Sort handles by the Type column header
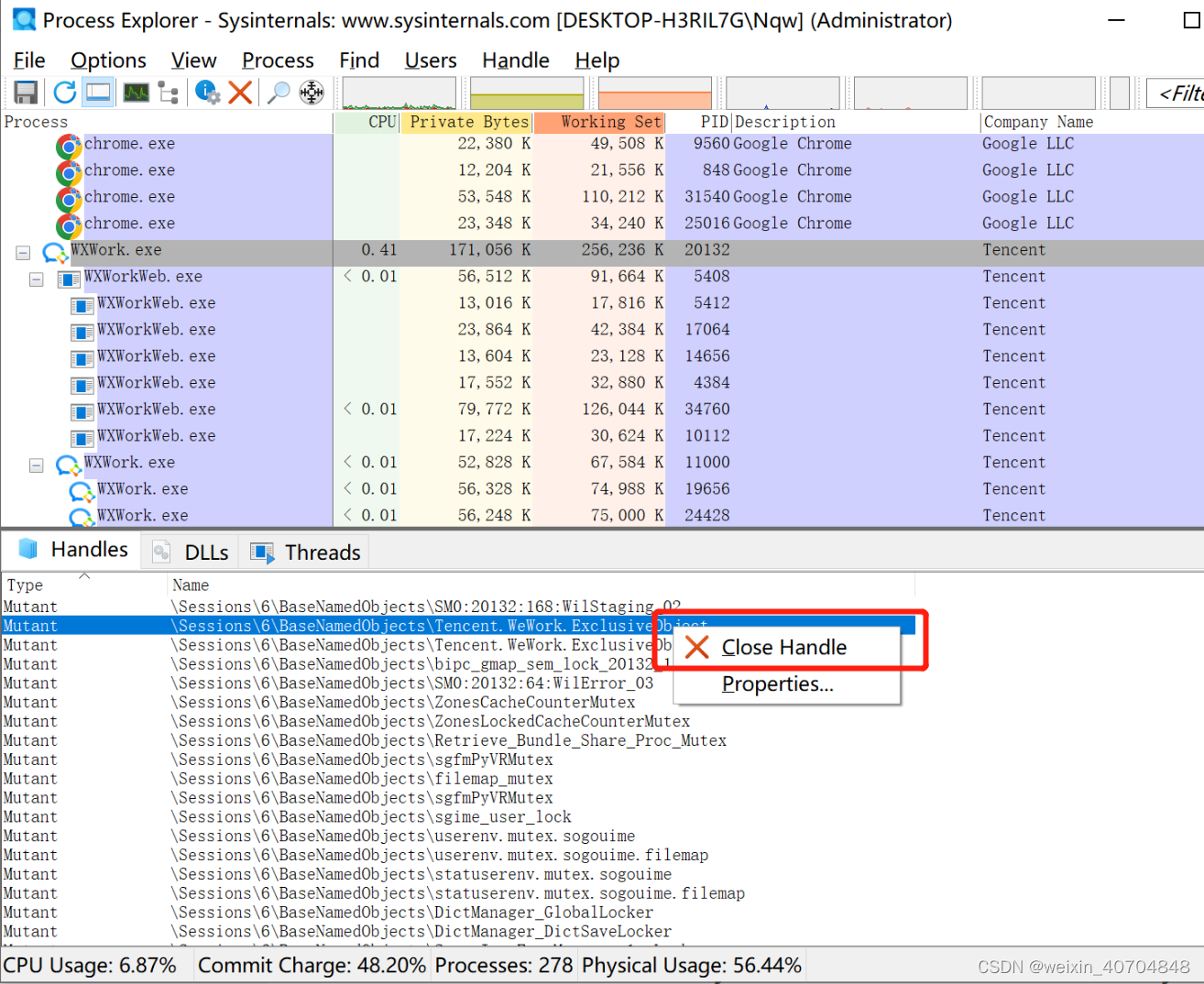1204x984 pixels. [x=84, y=585]
